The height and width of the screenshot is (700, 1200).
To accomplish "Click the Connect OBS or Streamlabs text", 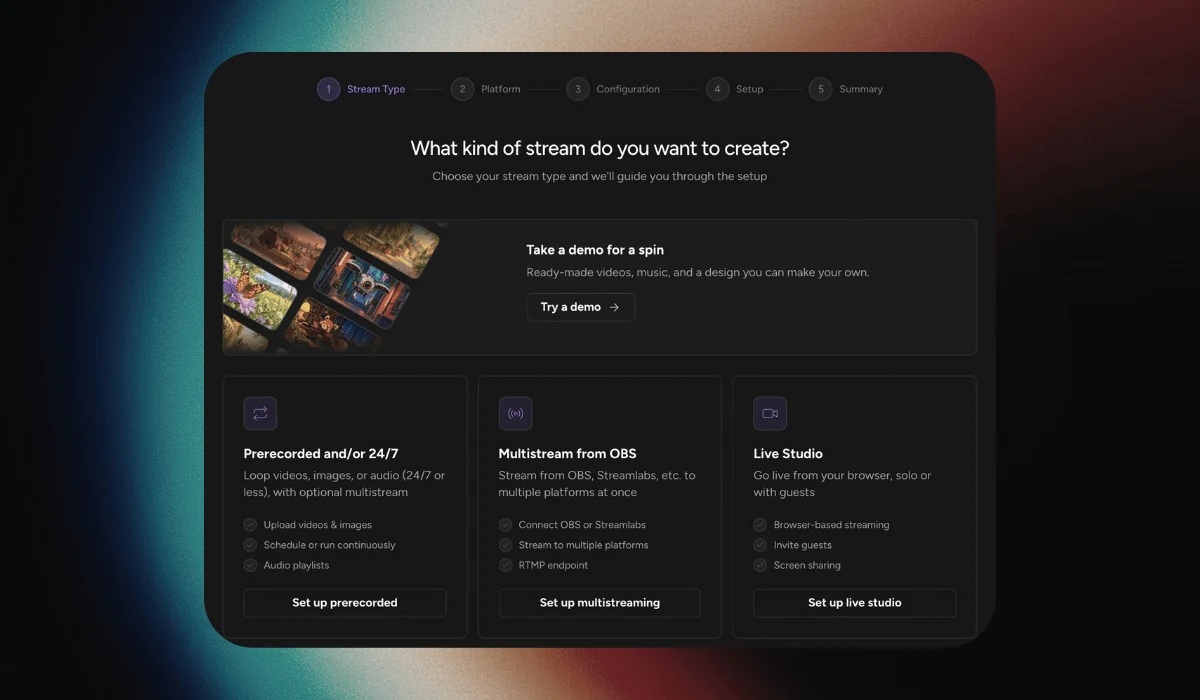I will pos(582,525).
